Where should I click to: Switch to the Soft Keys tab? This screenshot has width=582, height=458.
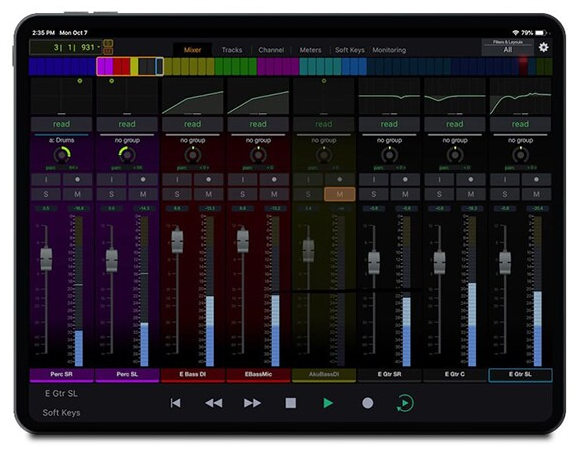[x=350, y=50]
